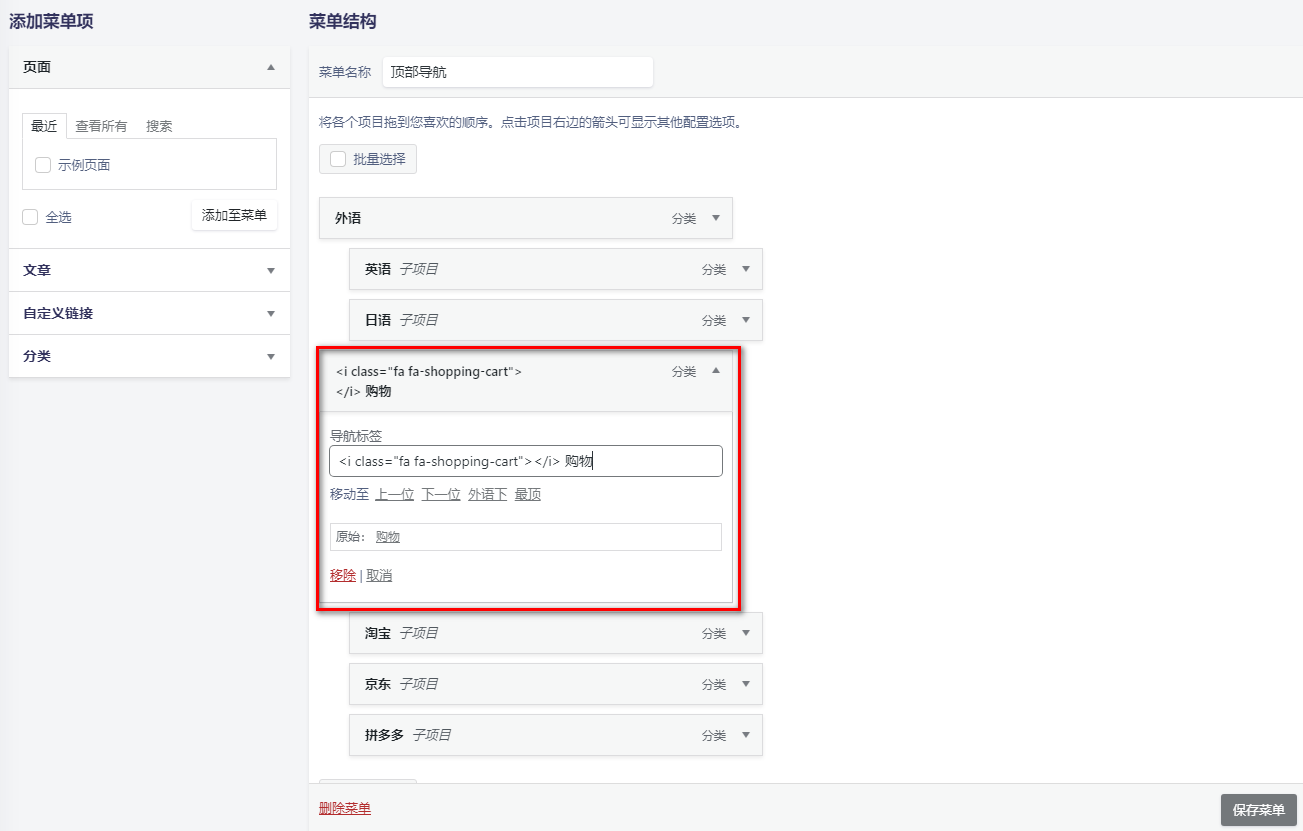Move item up via 上一位 link
Viewport: 1303px width, 831px height.
click(394, 494)
